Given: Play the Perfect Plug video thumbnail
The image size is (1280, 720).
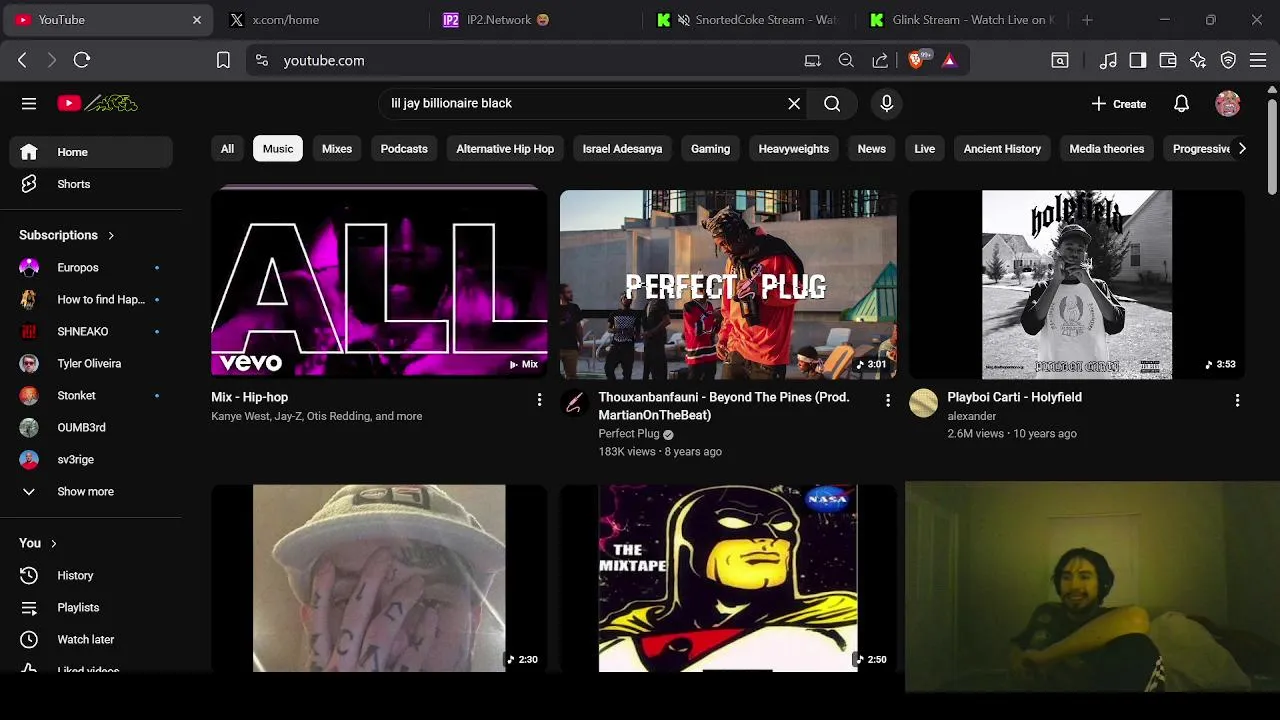Looking at the screenshot, I should 728,284.
